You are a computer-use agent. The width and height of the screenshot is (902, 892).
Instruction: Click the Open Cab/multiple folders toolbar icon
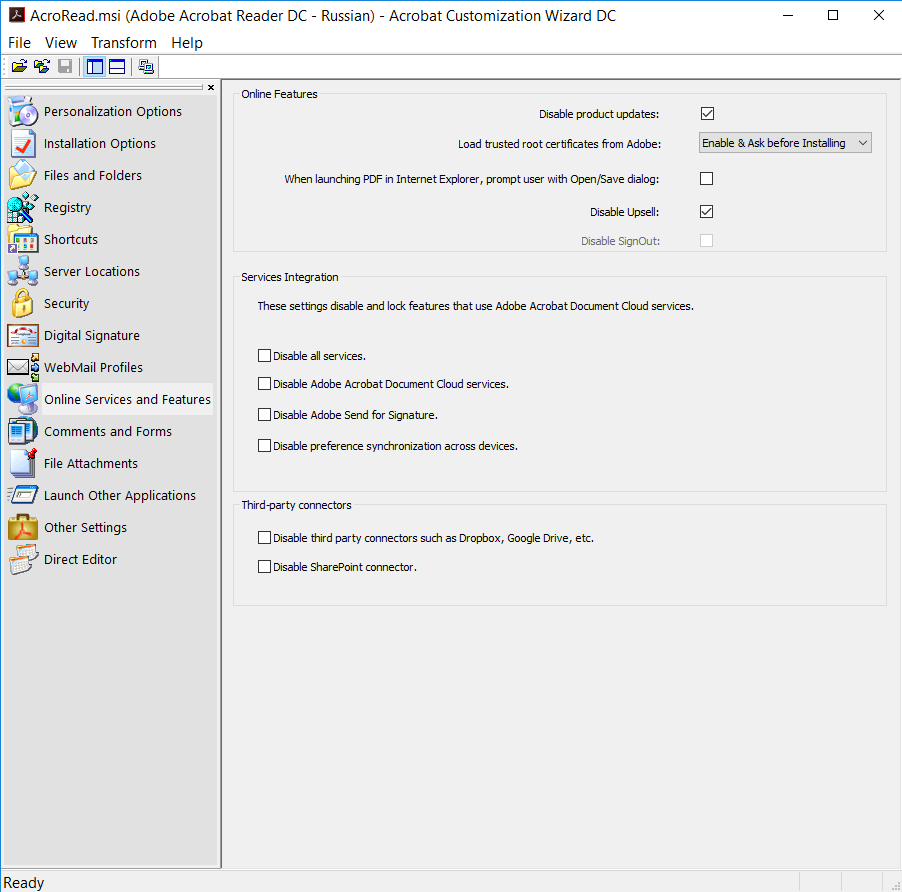point(41,67)
